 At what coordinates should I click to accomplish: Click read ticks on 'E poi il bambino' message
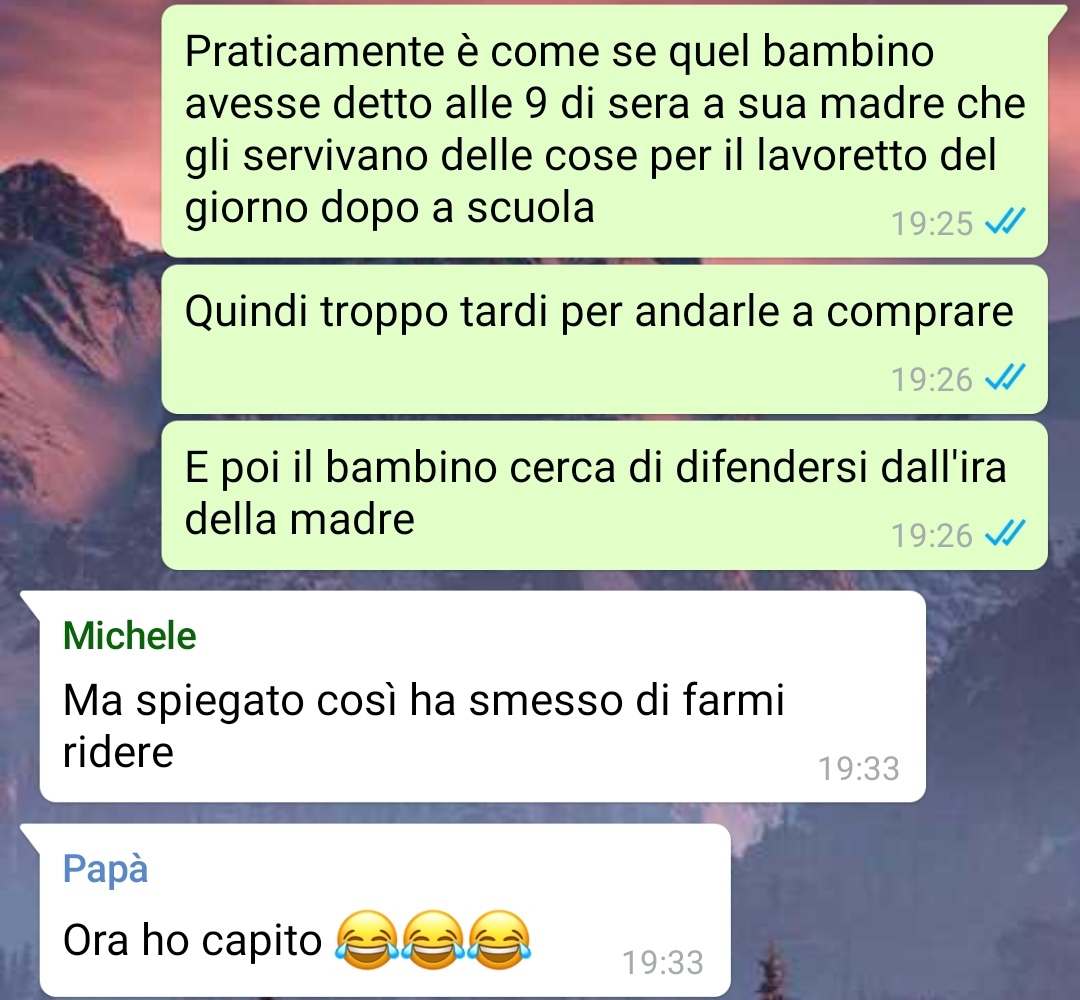point(1005,533)
